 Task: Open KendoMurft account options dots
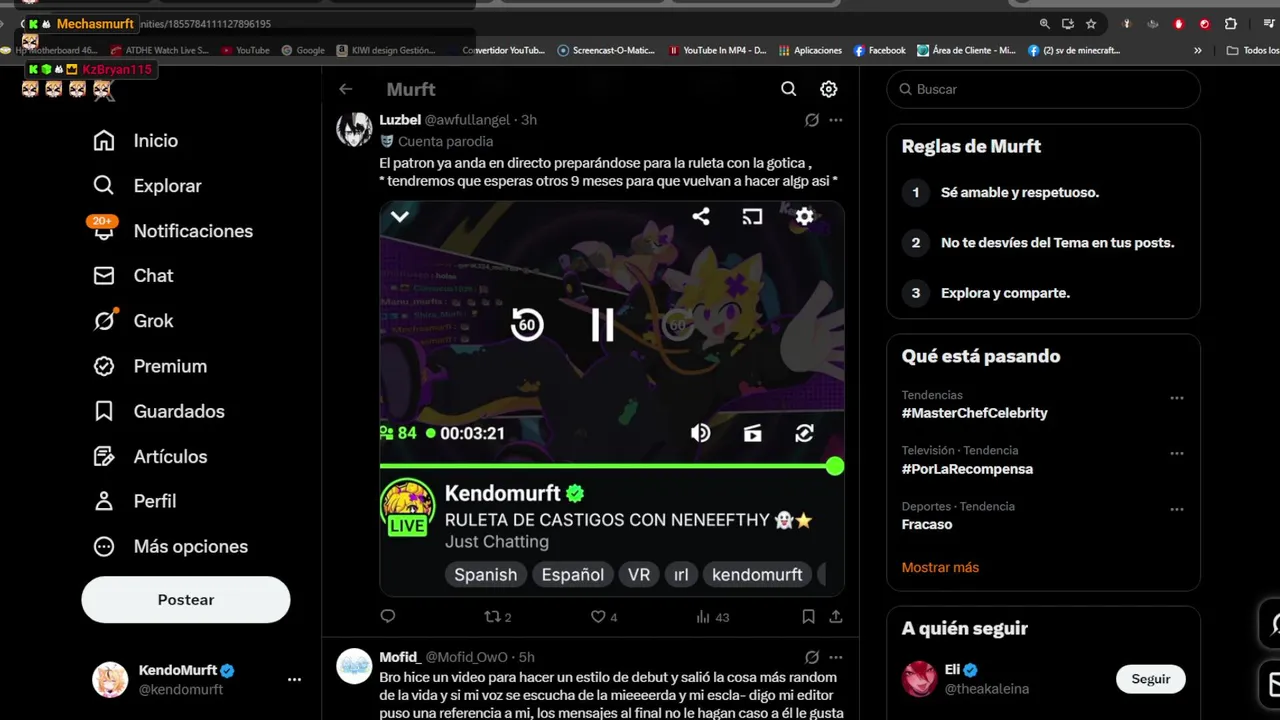coord(294,679)
